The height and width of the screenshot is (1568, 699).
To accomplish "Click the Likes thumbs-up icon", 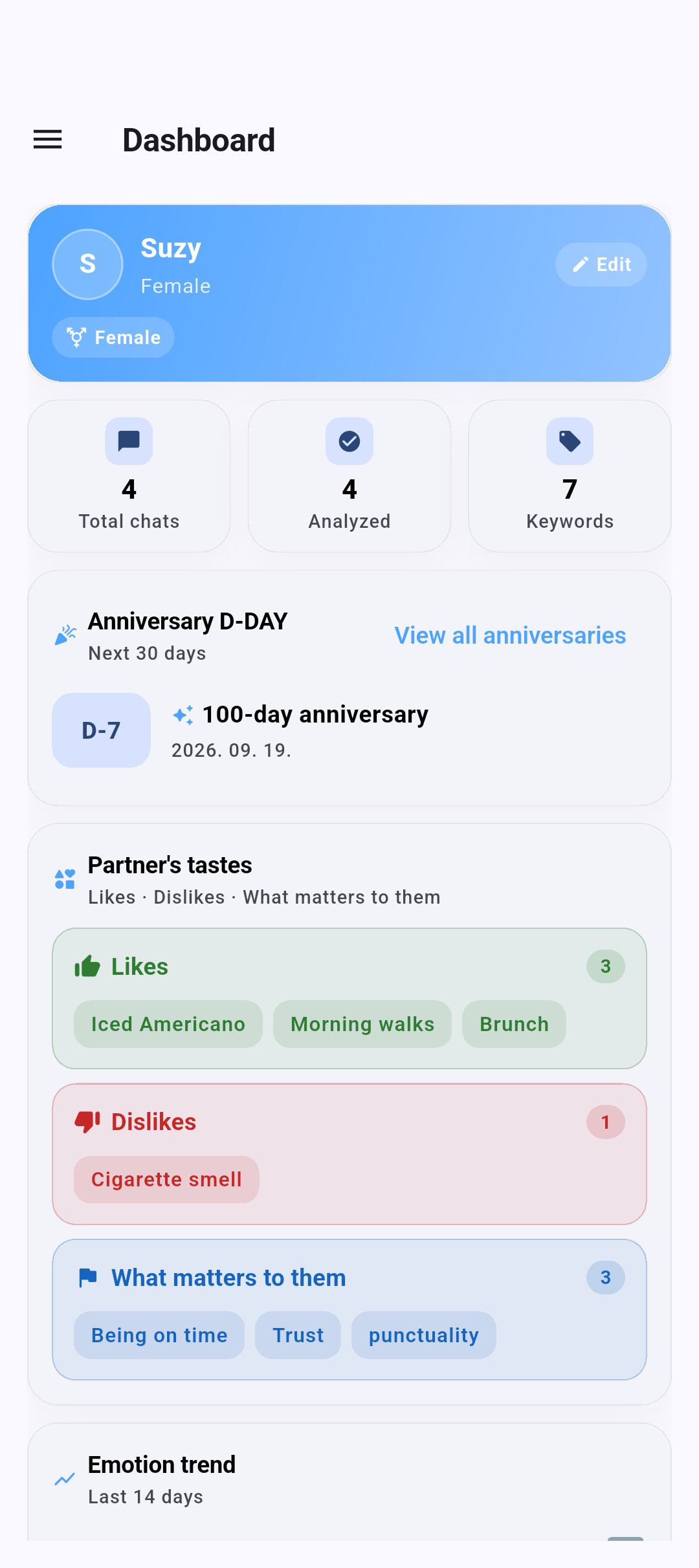I will tap(87, 966).
